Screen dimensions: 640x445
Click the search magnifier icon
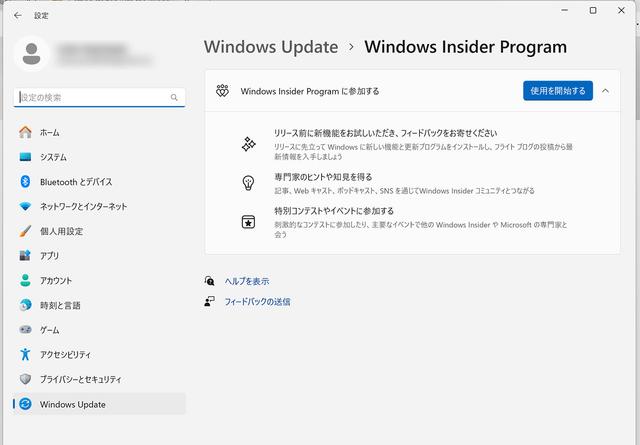point(174,98)
